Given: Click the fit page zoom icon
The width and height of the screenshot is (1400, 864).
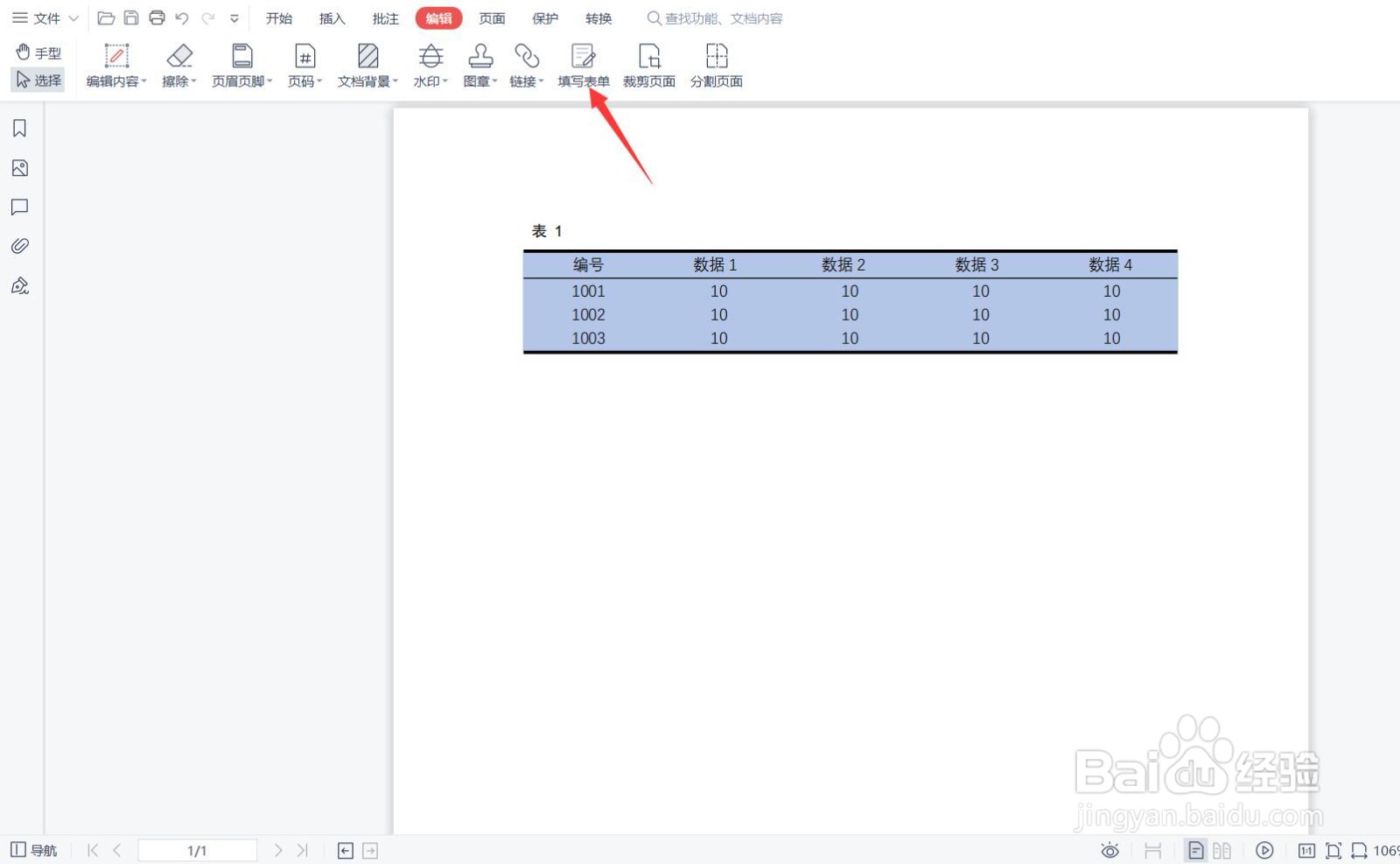Looking at the screenshot, I should point(1333,850).
